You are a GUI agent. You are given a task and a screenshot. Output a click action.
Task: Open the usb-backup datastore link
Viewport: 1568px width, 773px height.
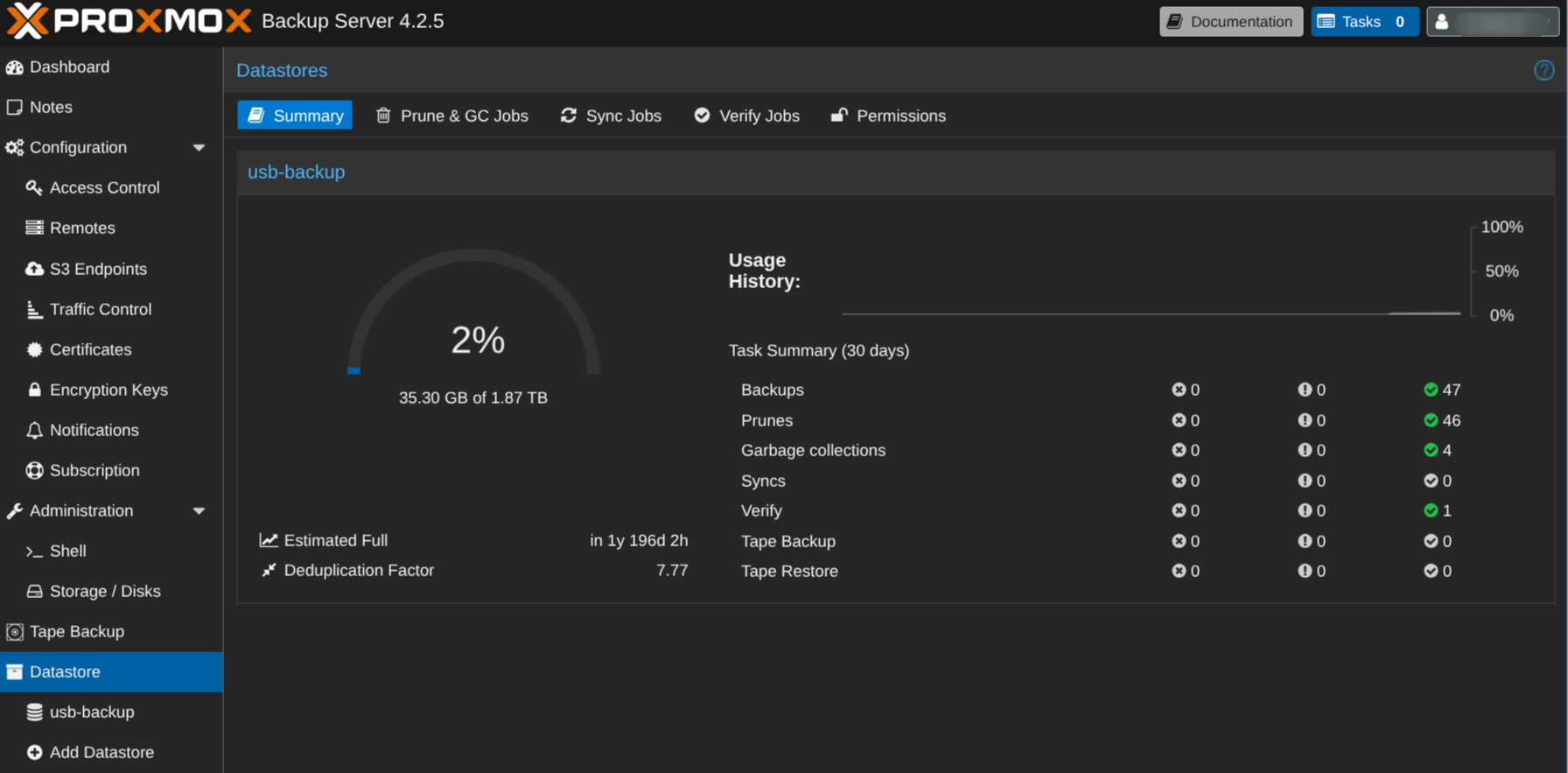(297, 172)
